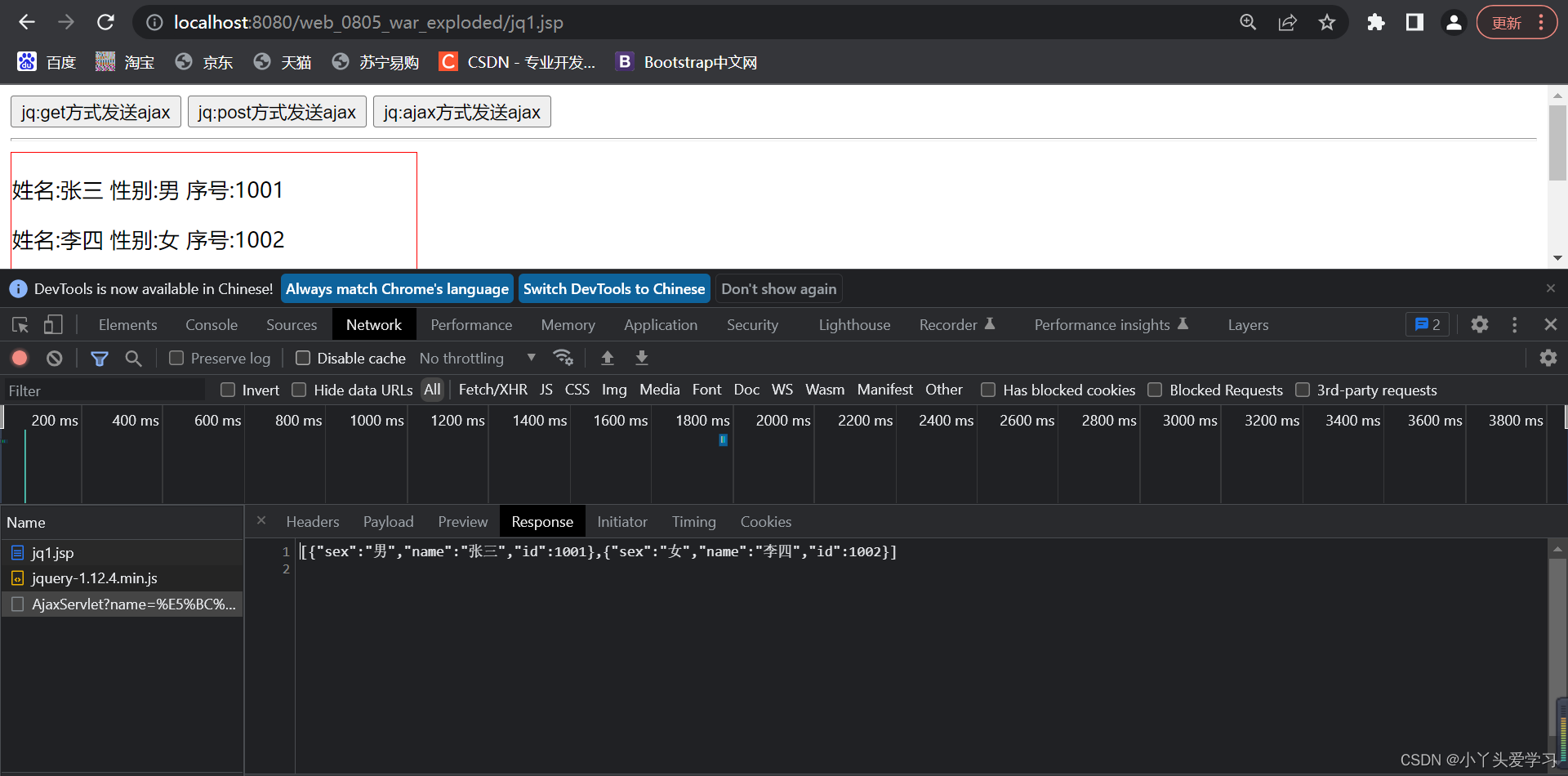
Task: Switch to the Console tab
Action: tap(212, 324)
